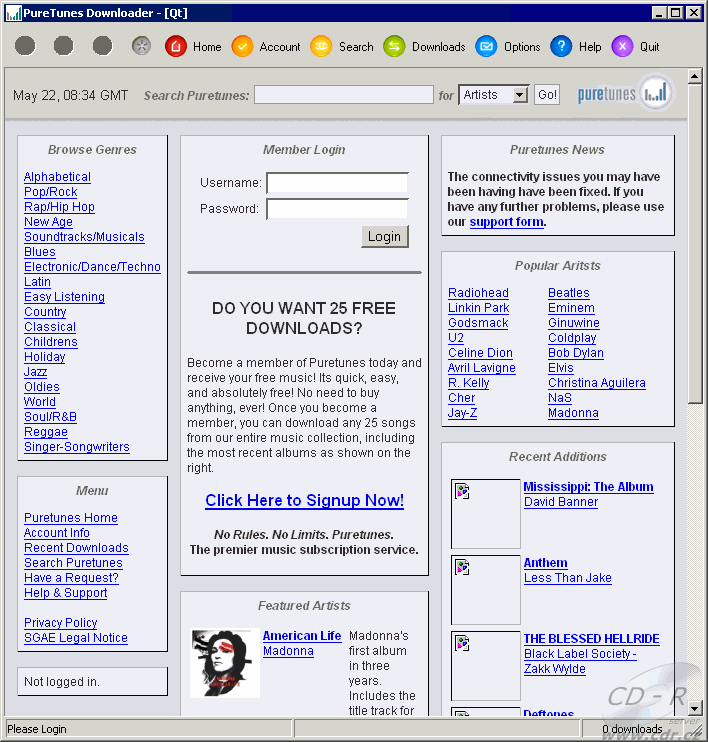
Task: Open Avril Lavigne artist link
Action: tap(482, 368)
